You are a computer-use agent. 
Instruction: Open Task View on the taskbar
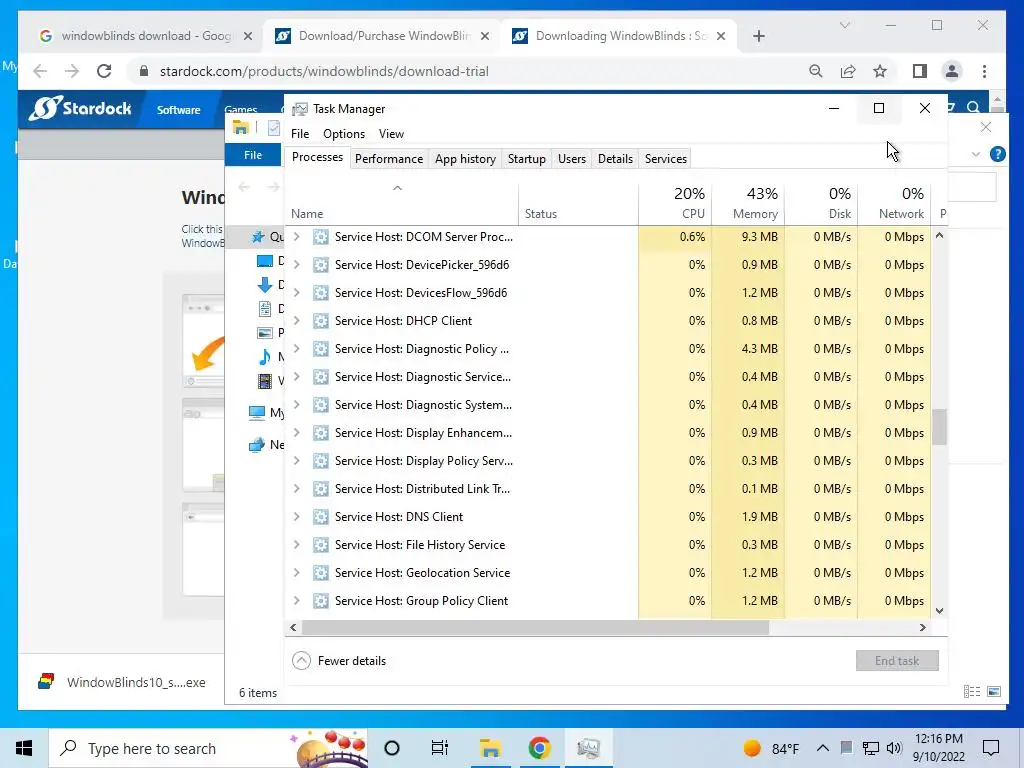click(440, 748)
